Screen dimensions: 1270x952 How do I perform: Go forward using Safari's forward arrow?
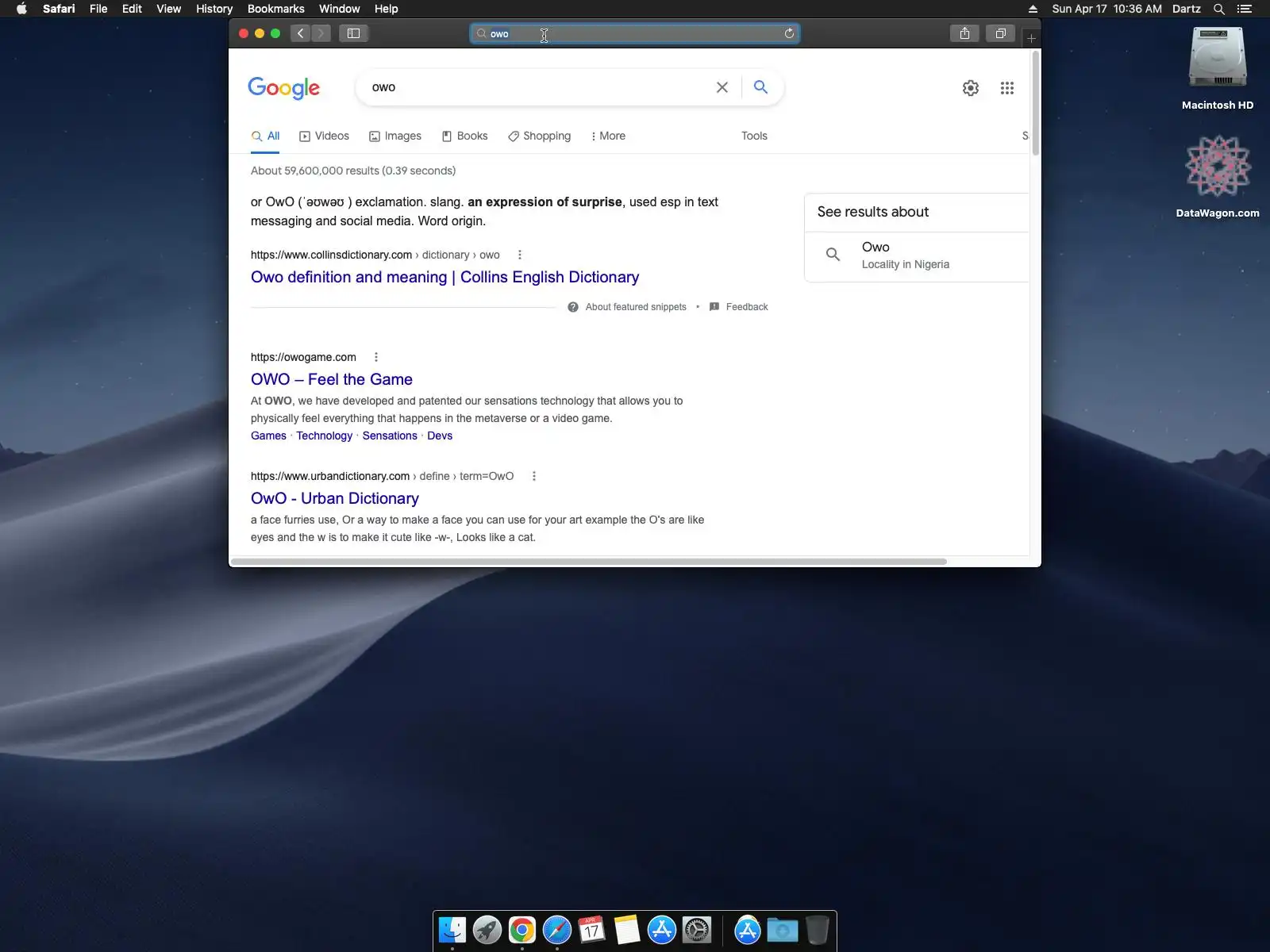(321, 33)
